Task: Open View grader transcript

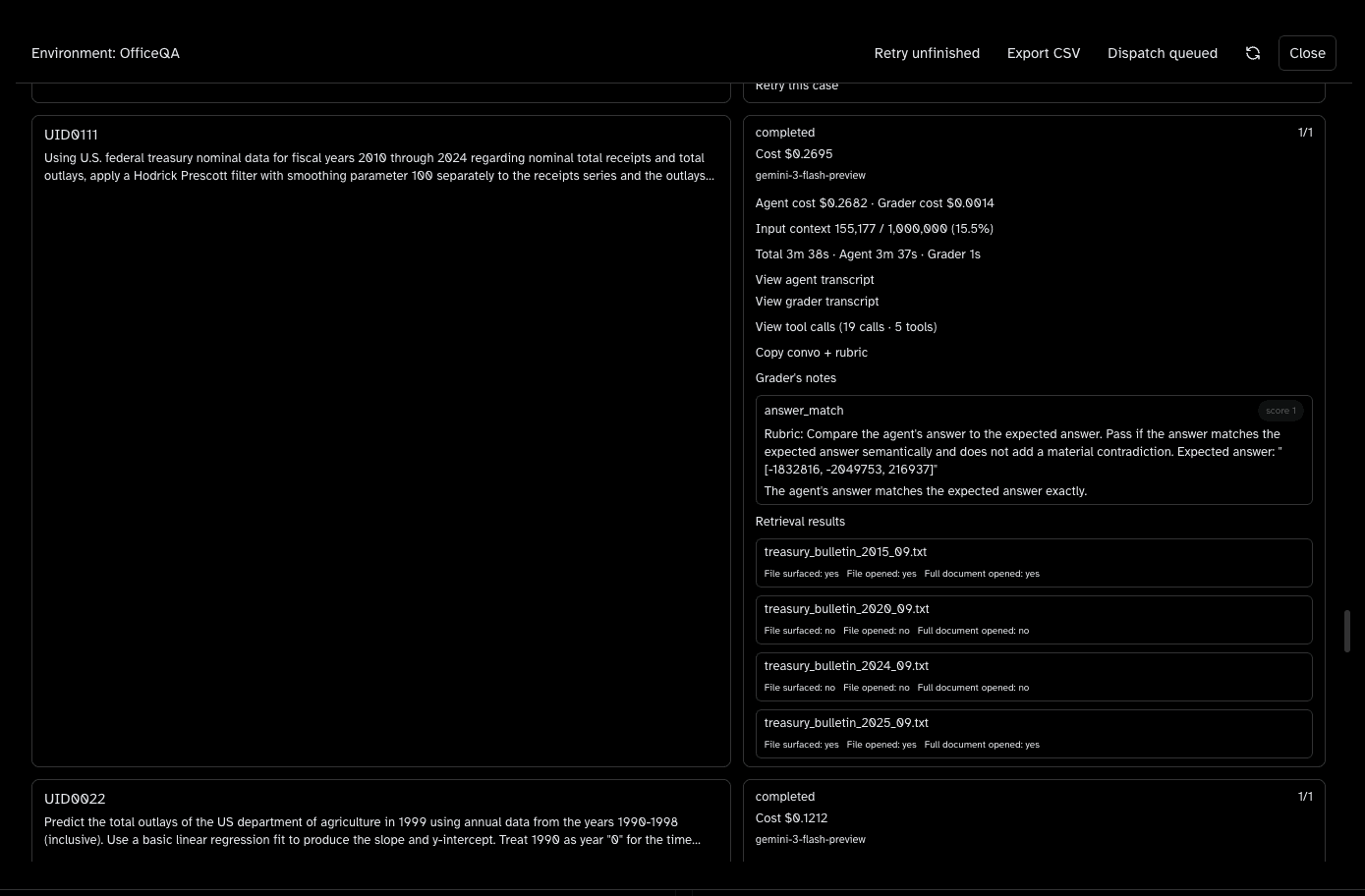Action: (817, 301)
